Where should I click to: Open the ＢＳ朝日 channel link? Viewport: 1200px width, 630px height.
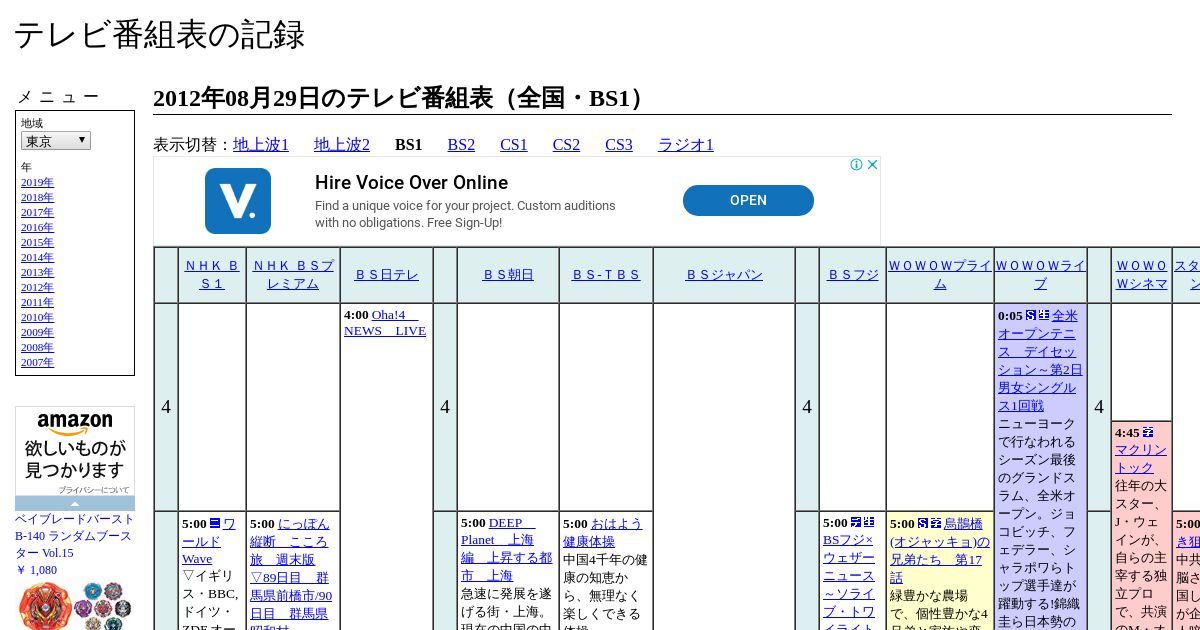point(508,275)
